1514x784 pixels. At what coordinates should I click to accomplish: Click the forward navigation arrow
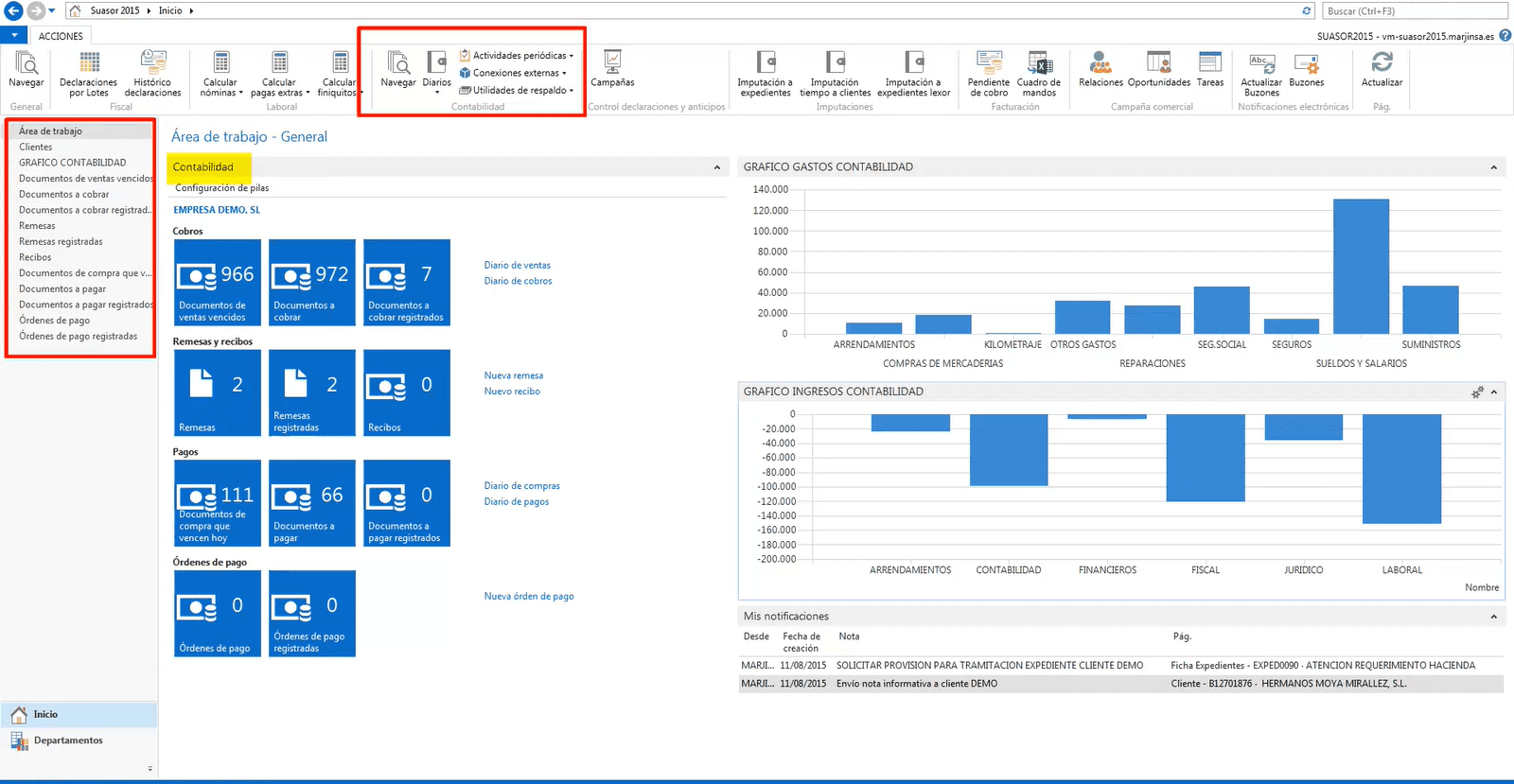pos(36,10)
